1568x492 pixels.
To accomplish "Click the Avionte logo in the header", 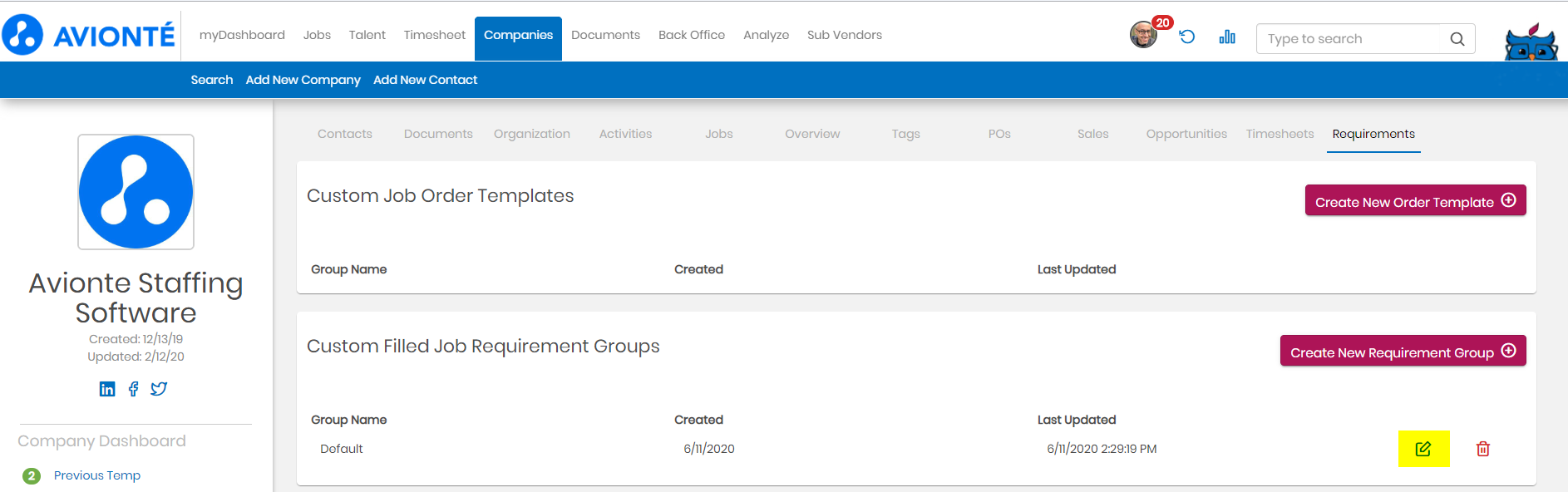I will 89,35.
